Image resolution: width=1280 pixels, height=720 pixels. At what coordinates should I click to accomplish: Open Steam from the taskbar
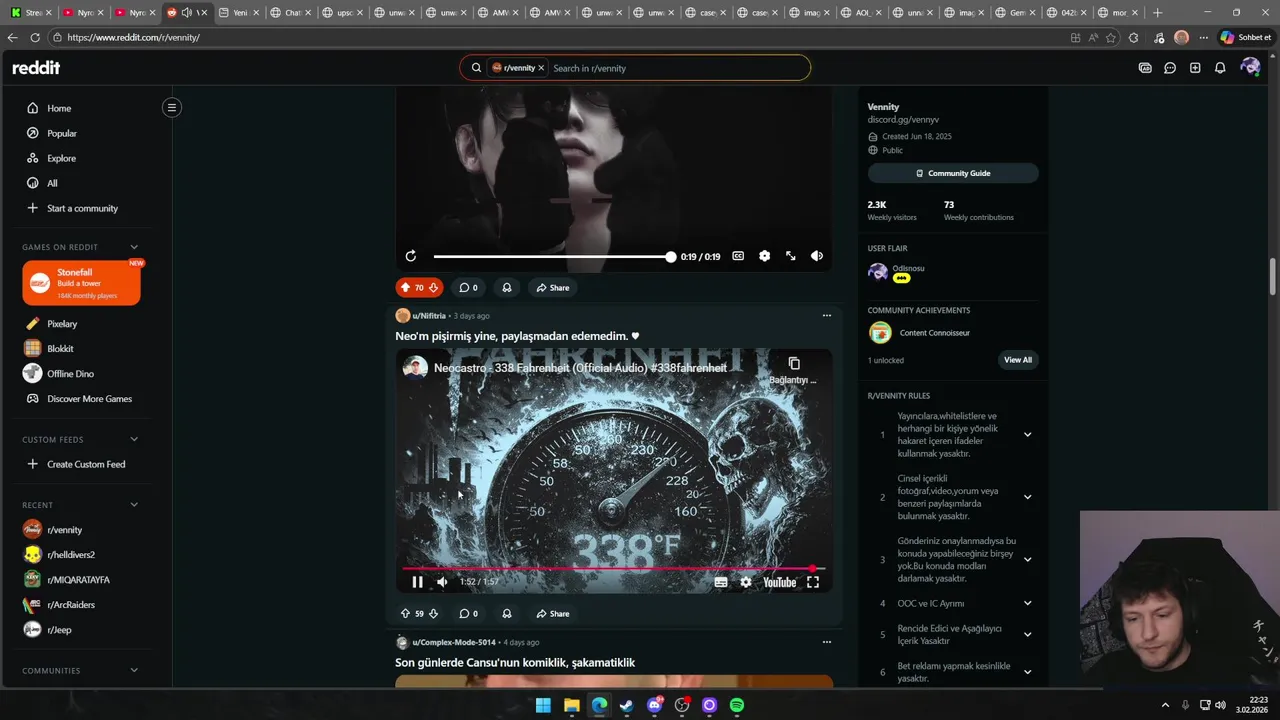626,705
